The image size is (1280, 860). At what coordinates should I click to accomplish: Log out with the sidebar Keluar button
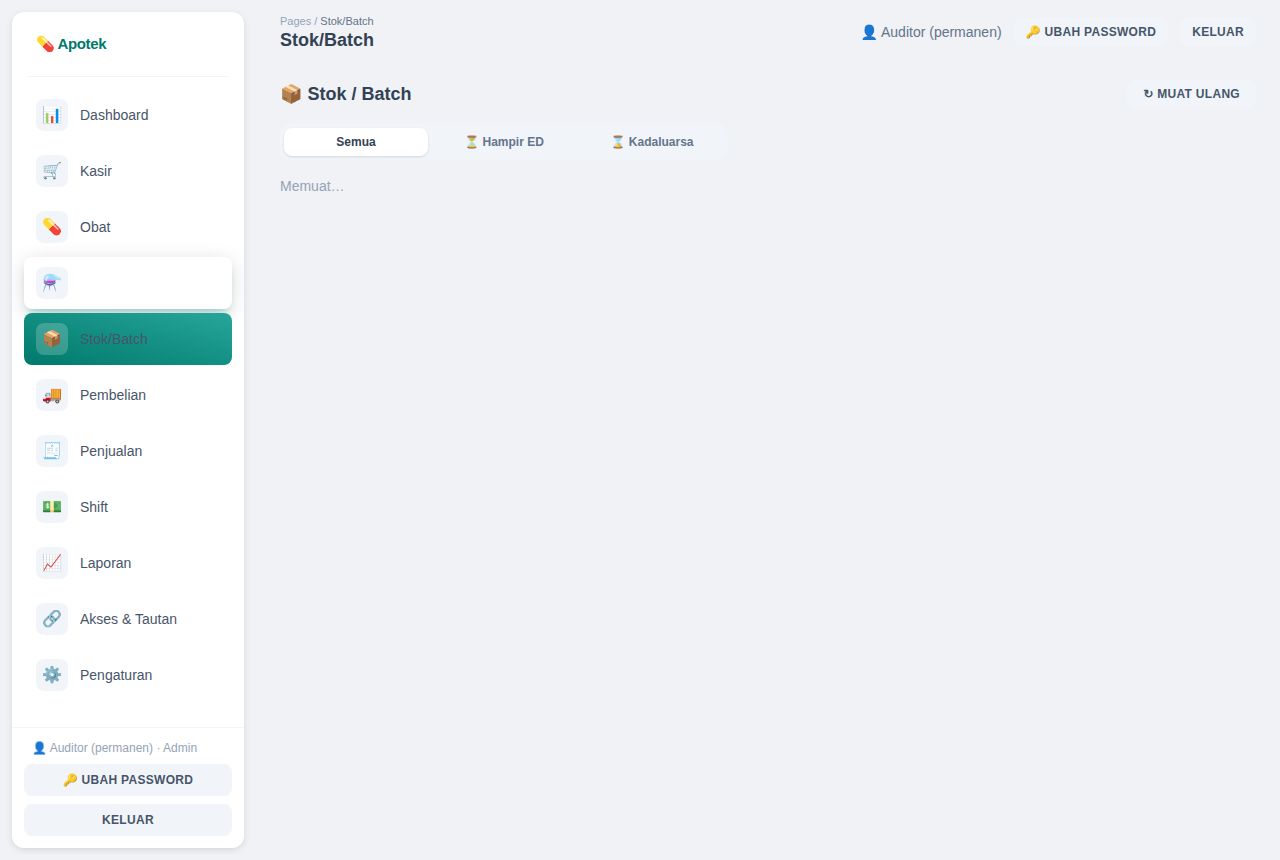coord(128,820)
